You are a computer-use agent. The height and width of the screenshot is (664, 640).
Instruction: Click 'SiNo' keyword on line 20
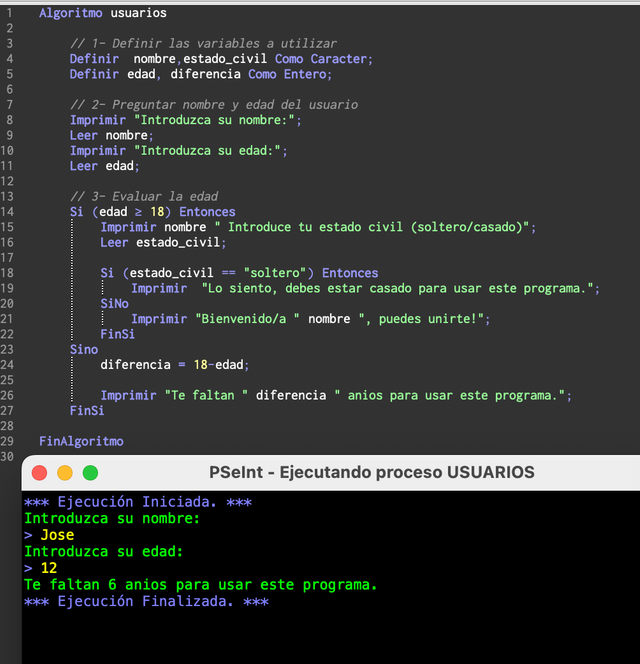click(x=114, y=304)
